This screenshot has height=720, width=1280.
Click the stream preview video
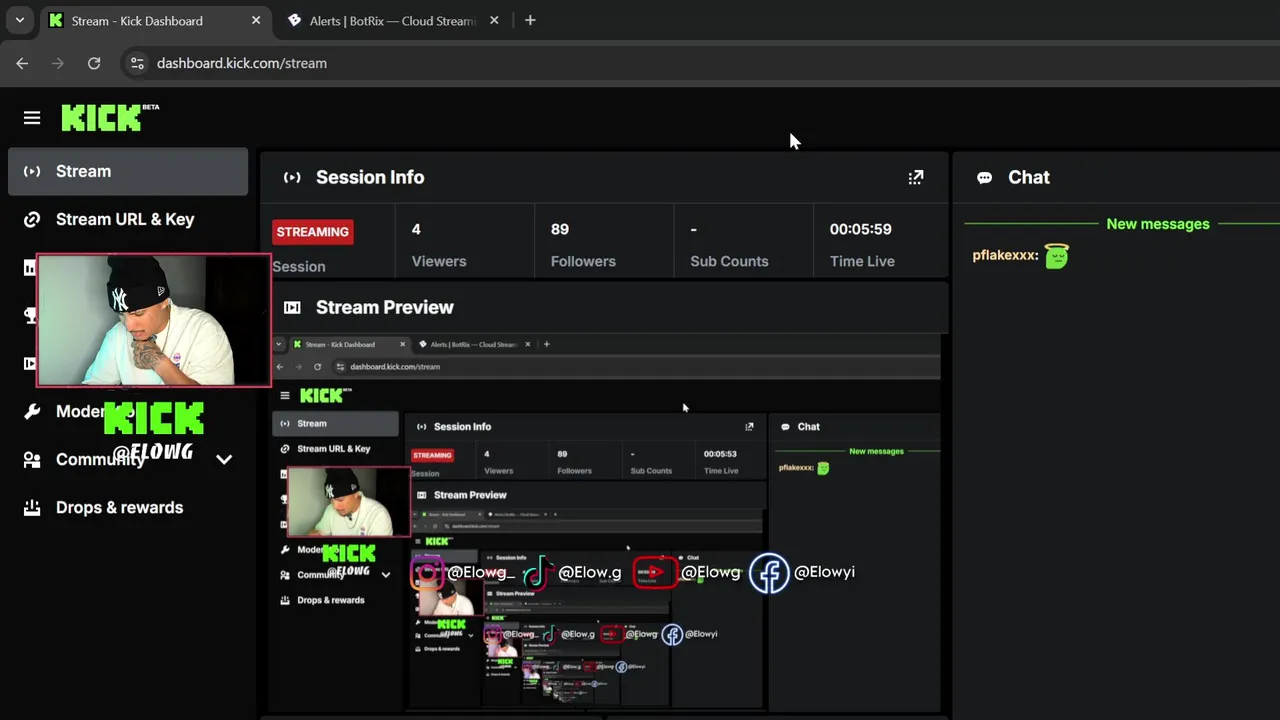click(x=606, y=522)
